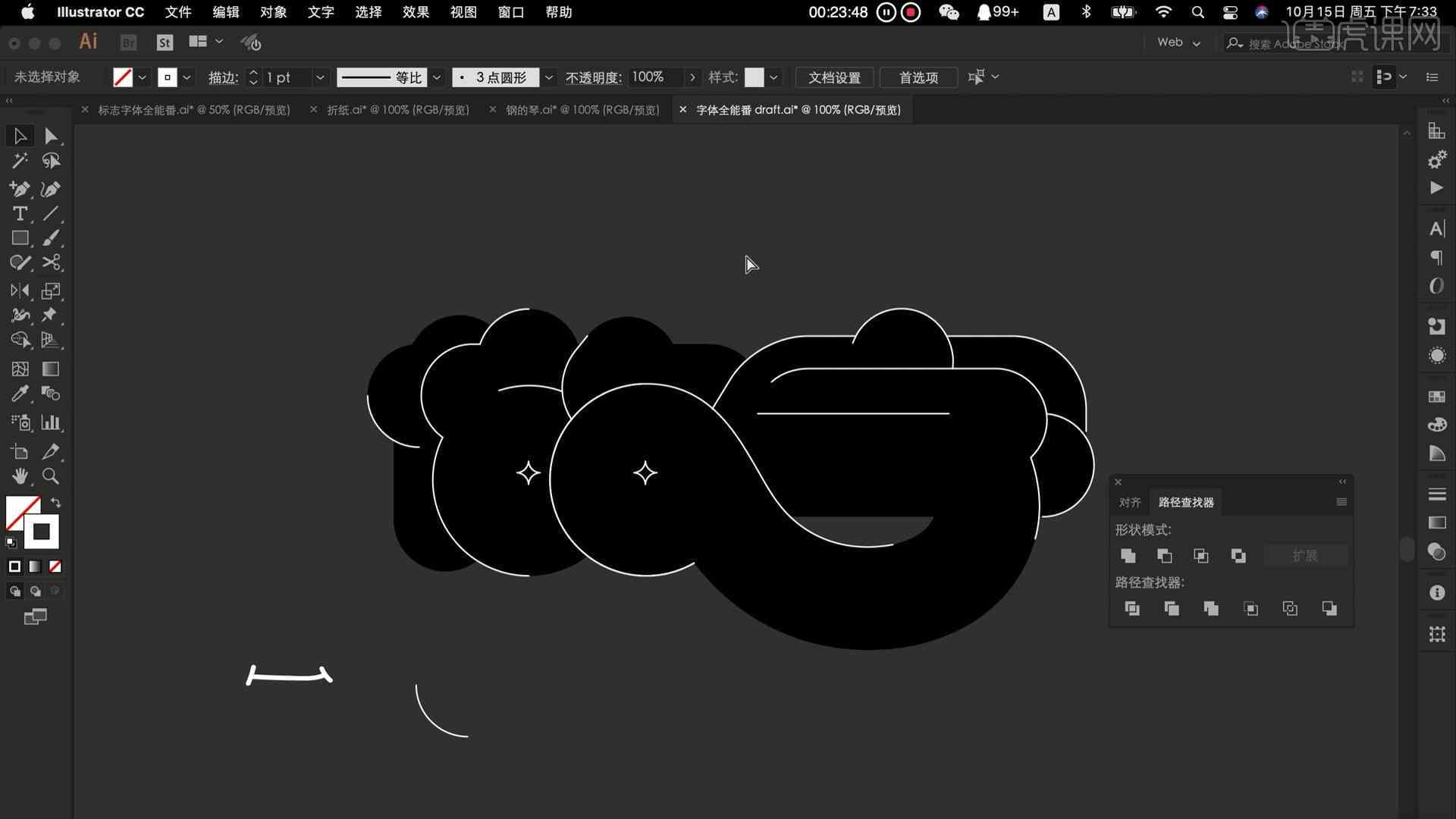Toggle the 路径查找器 panel collapse
1456x819 pixels.
pos(1343,482)
